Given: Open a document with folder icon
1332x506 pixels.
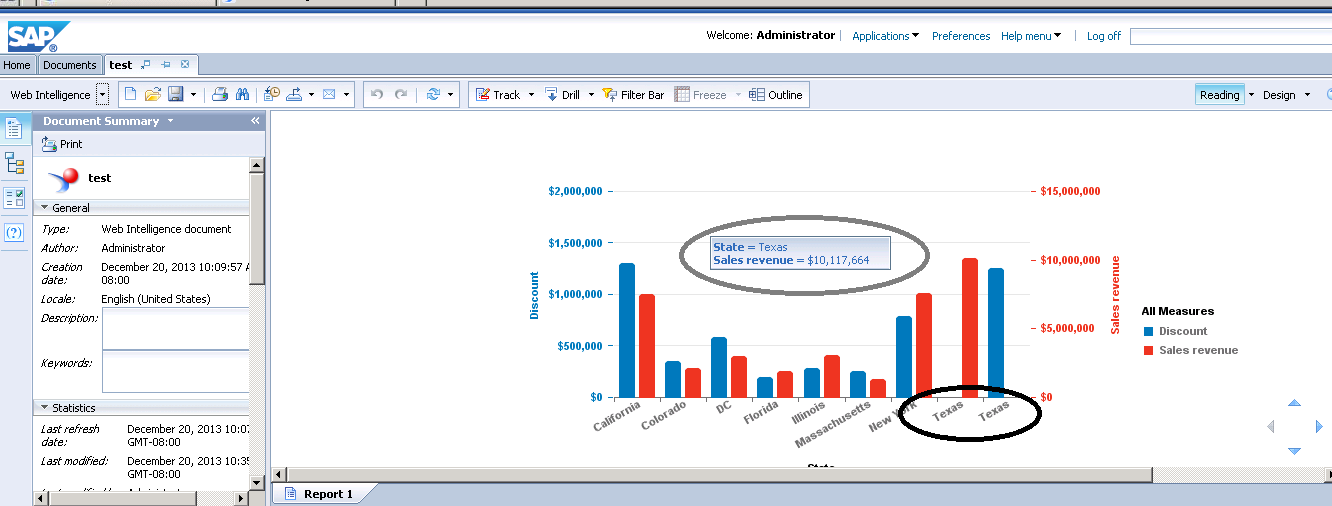Looking at the screenshot, I should [x=153, y=95].
